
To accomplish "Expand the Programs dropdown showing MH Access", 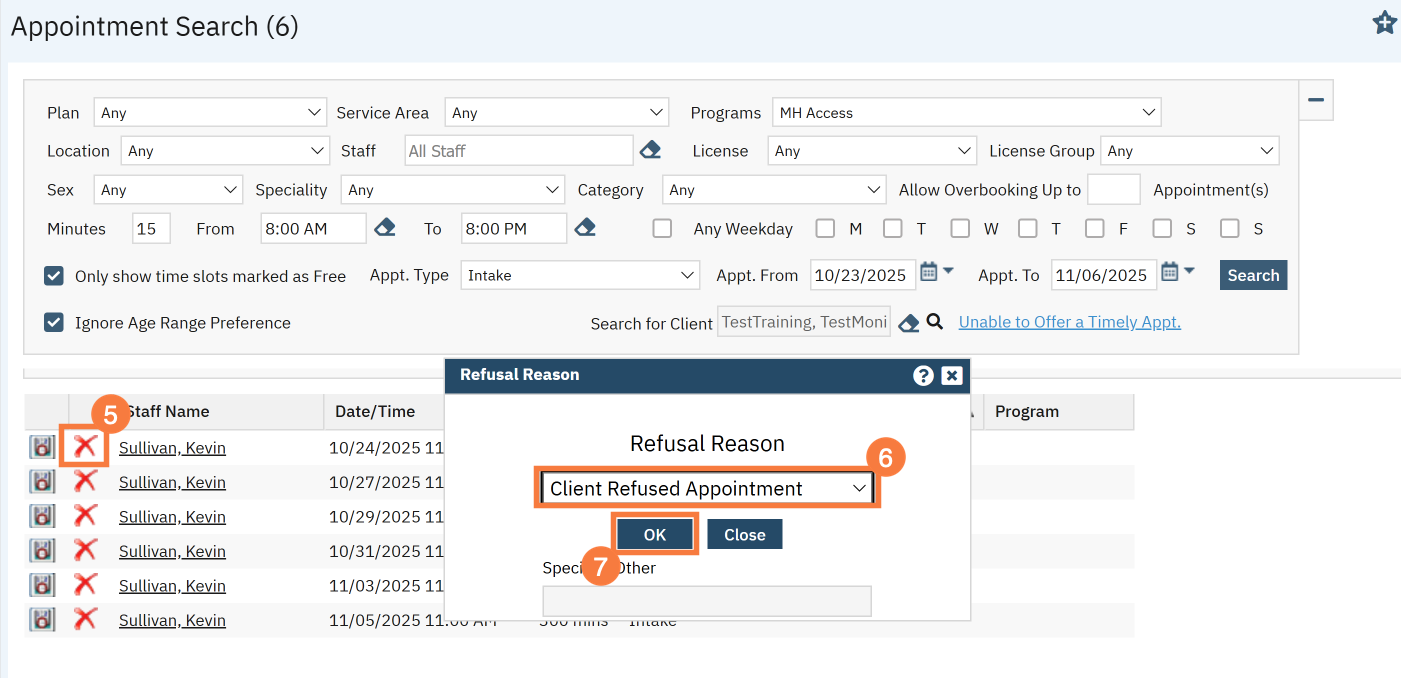I will pyautogui.click(x=965, y=113).
